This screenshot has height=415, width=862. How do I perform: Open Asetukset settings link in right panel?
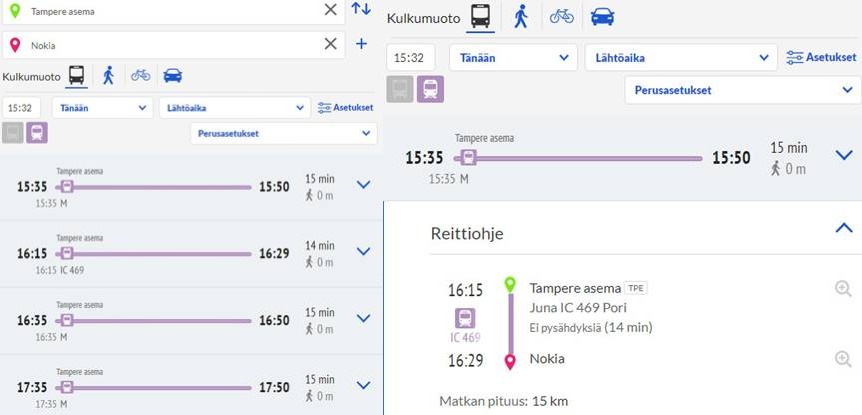click(x=821, y=57)
